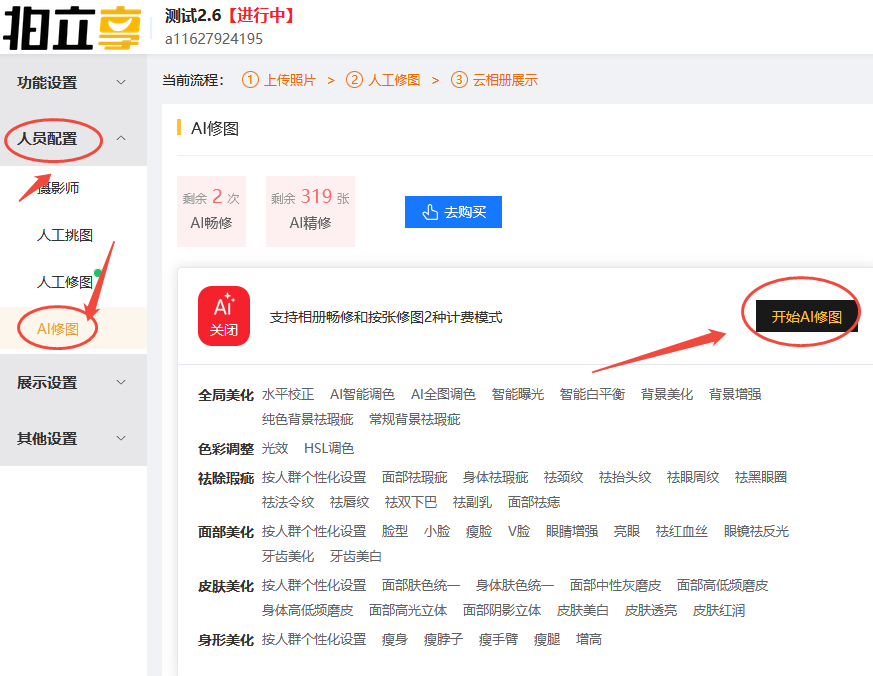Click the AI畅修 remaining count card
Image resolution: width=873 pixels, height=676 pixels.
[x=211, y=211]
